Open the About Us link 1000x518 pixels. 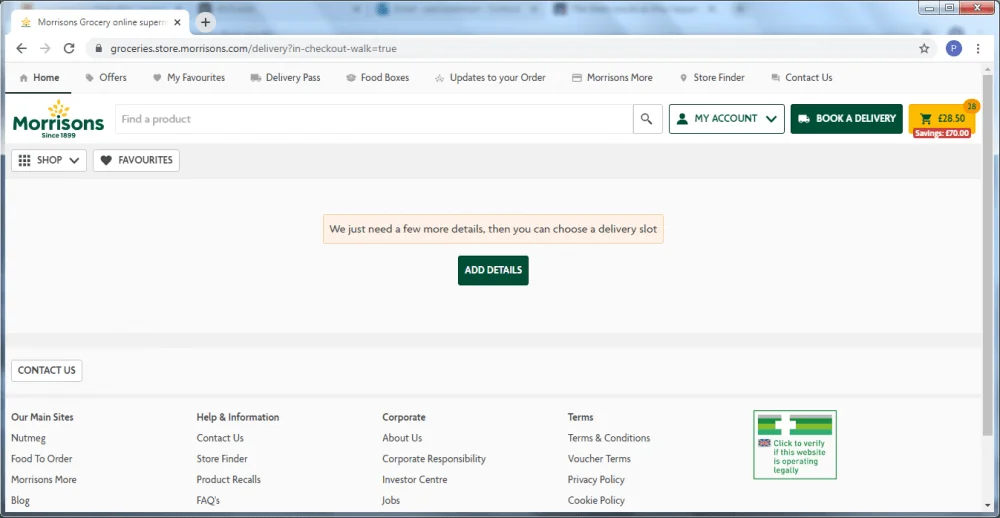coord(402,438)
